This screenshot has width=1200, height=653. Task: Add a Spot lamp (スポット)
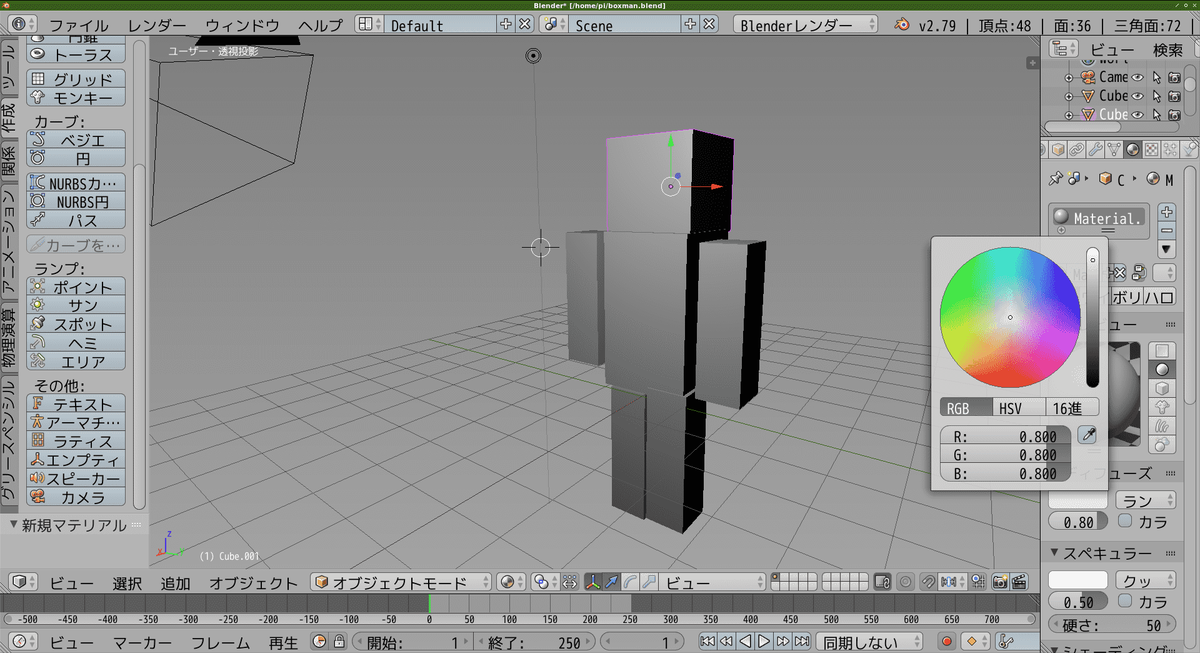pos(76,325)
